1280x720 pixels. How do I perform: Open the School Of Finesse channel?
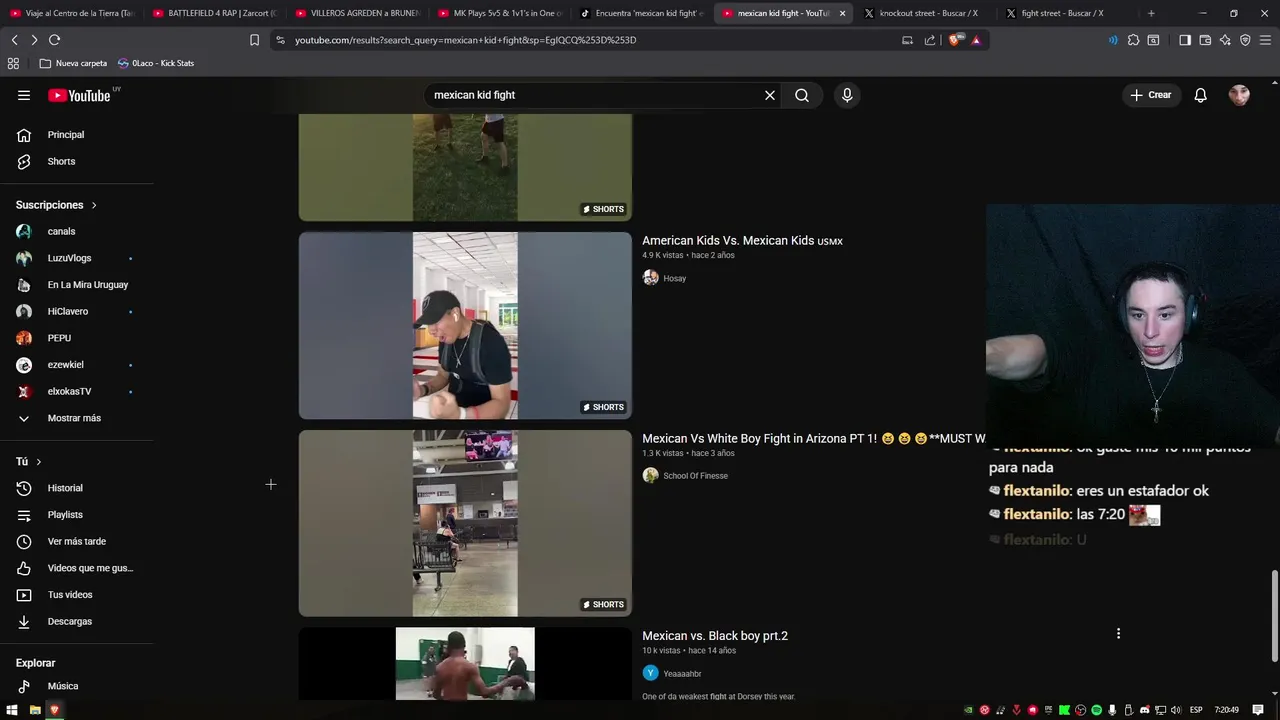tap(695, 476)
